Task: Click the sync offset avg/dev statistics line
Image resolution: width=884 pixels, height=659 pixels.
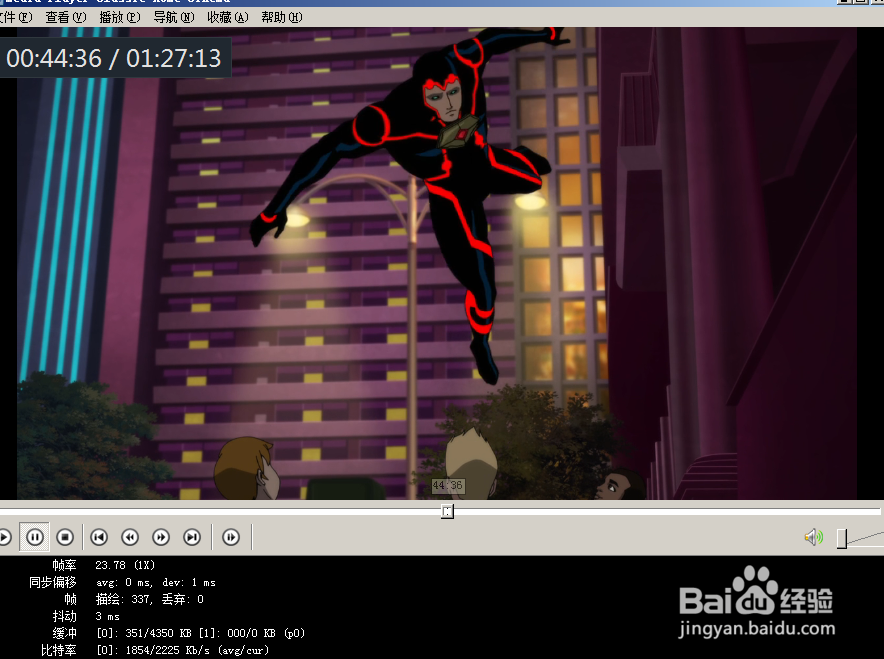Action: (156, 582)
